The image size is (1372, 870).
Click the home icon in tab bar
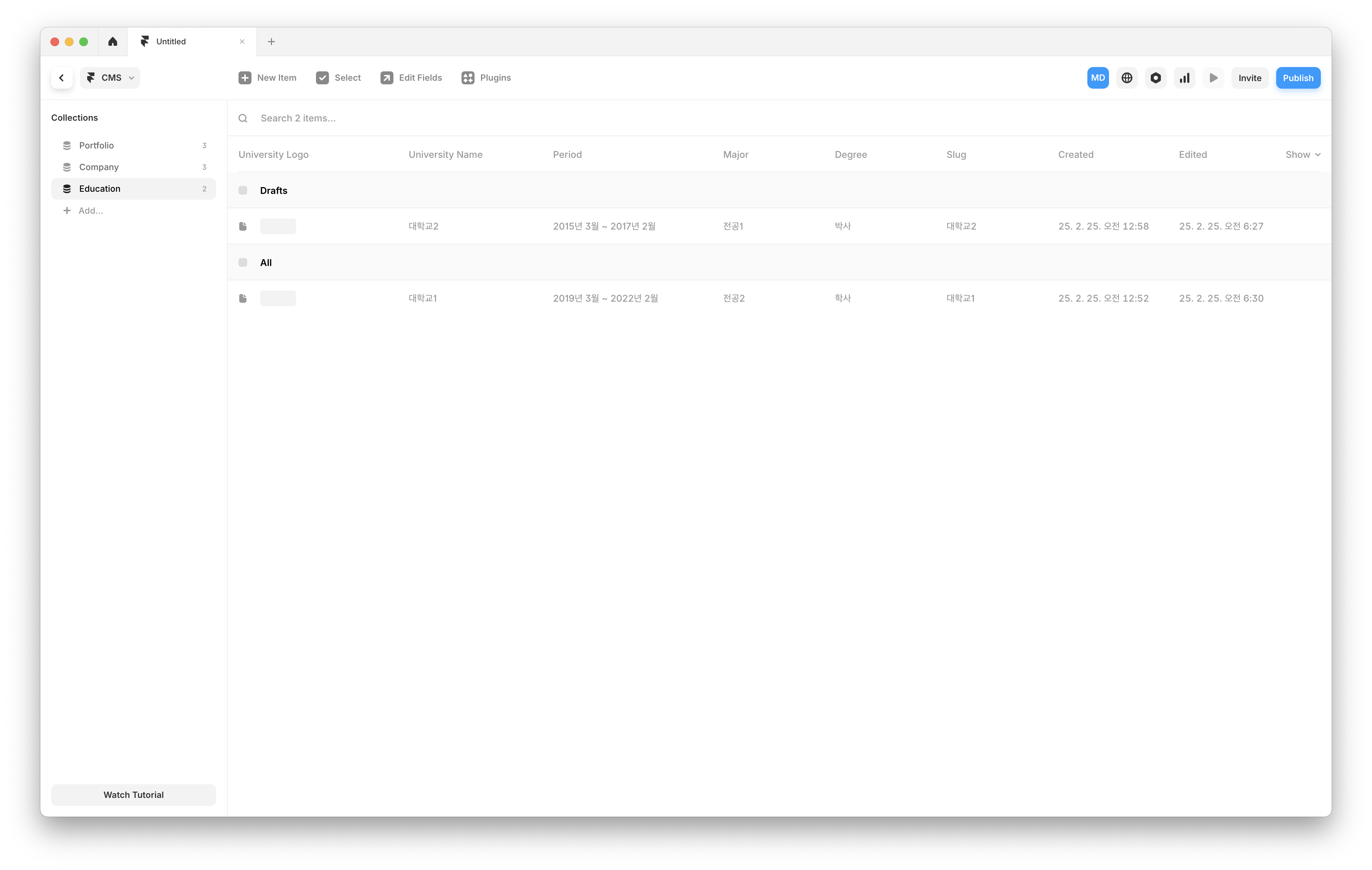tap(113, 41)
